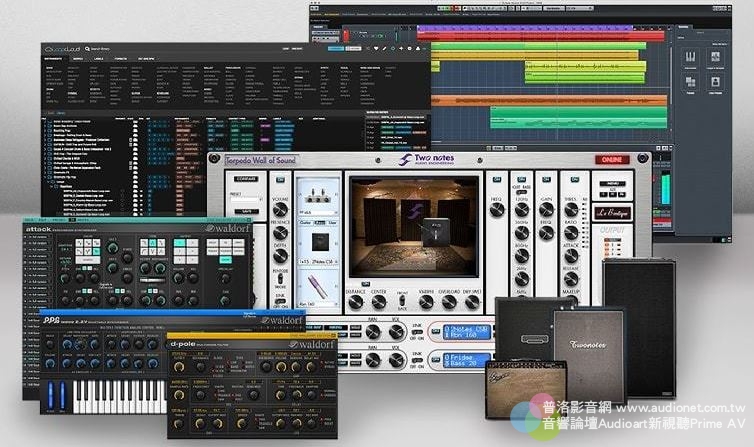This screenshot has height=447, width=754.
Task: Click the COMPARE button in Torpedo Wall of Sound
Action: coord(246,179)
